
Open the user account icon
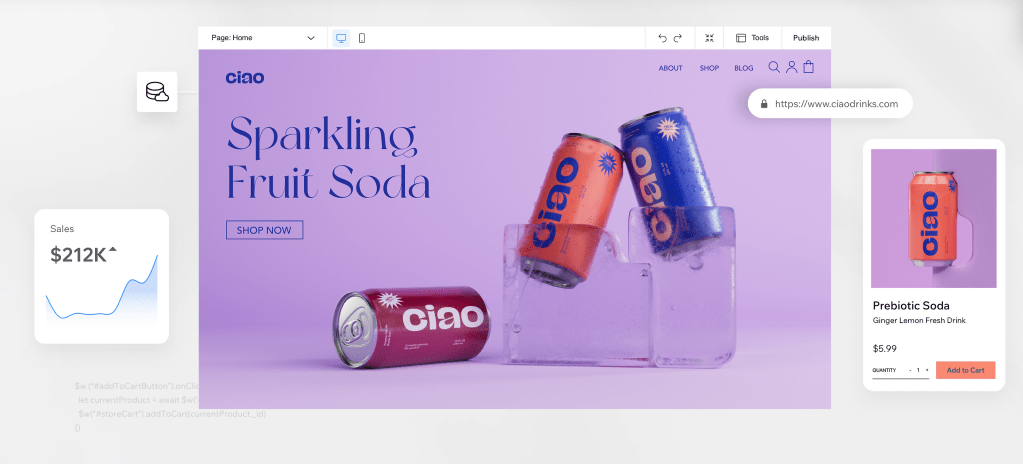coord(791,68)
